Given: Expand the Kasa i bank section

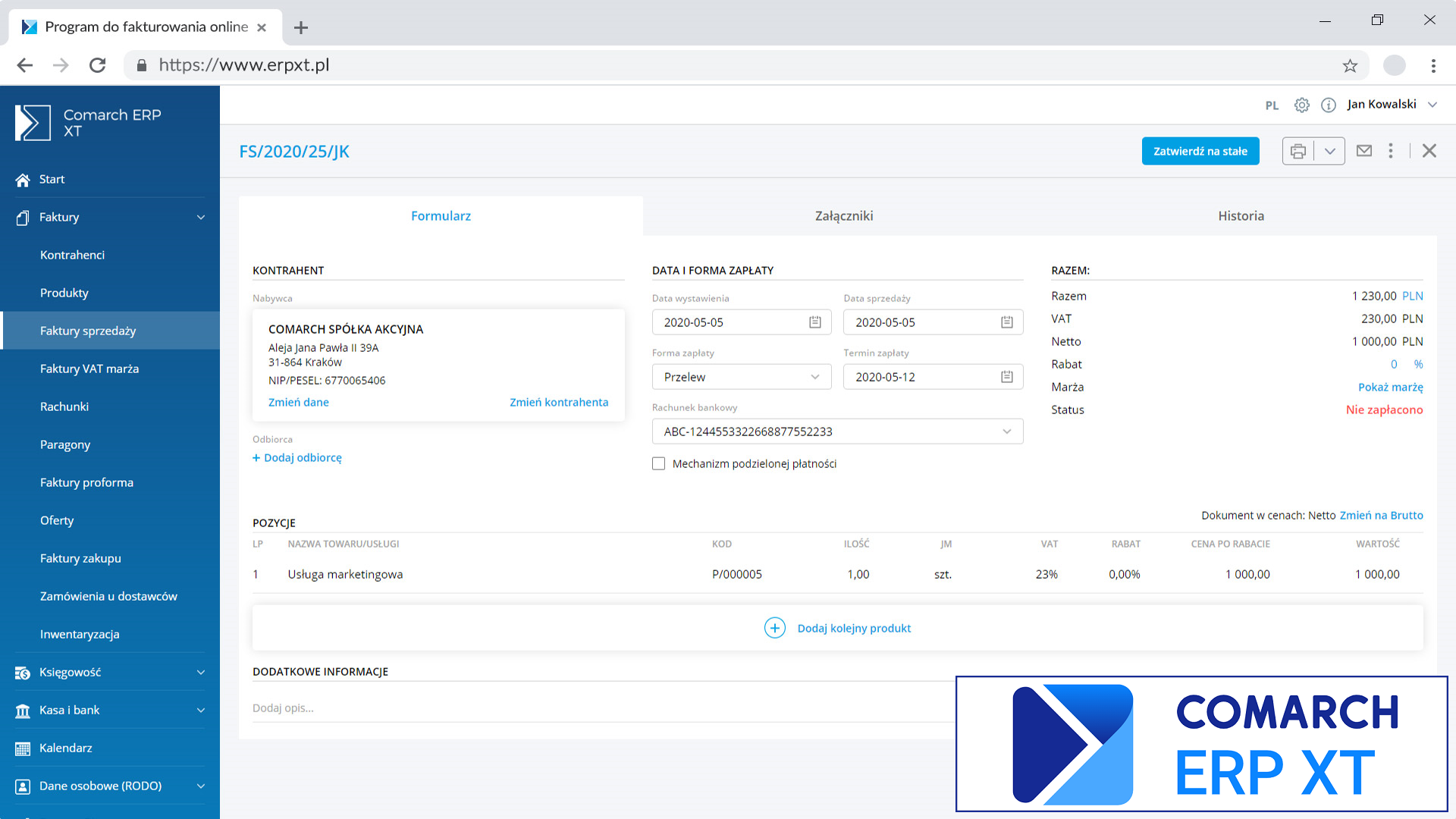Looking at the screenshot, I should [x=201, y=711].
